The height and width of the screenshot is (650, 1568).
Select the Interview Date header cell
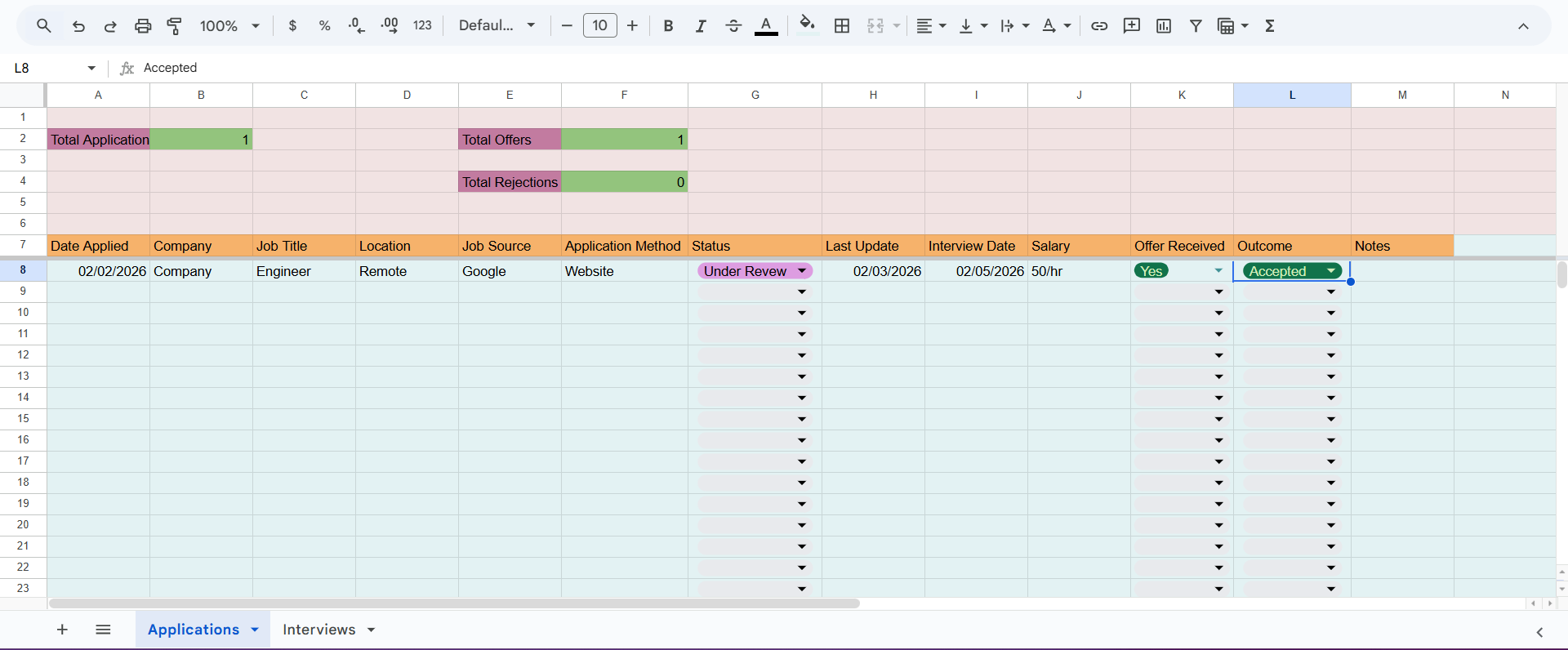pyautogui.click(x=976, y=246)
